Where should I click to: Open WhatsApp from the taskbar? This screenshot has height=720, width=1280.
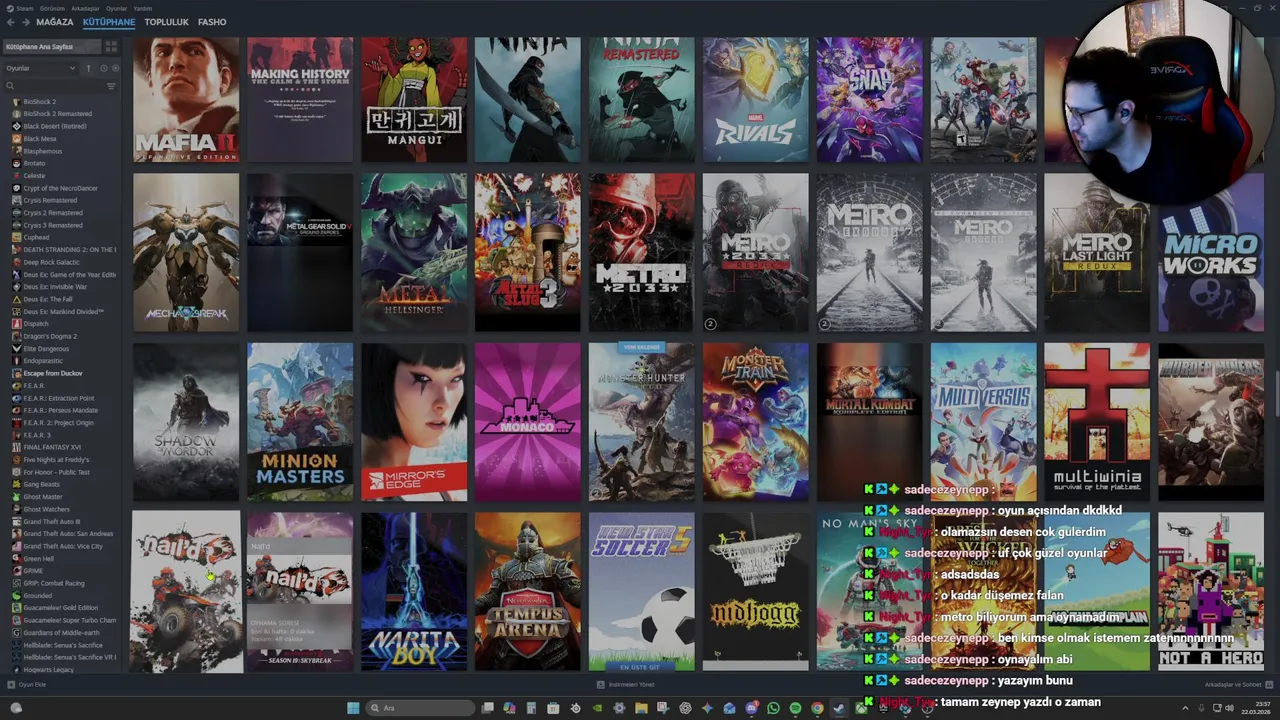pos(773,708)
